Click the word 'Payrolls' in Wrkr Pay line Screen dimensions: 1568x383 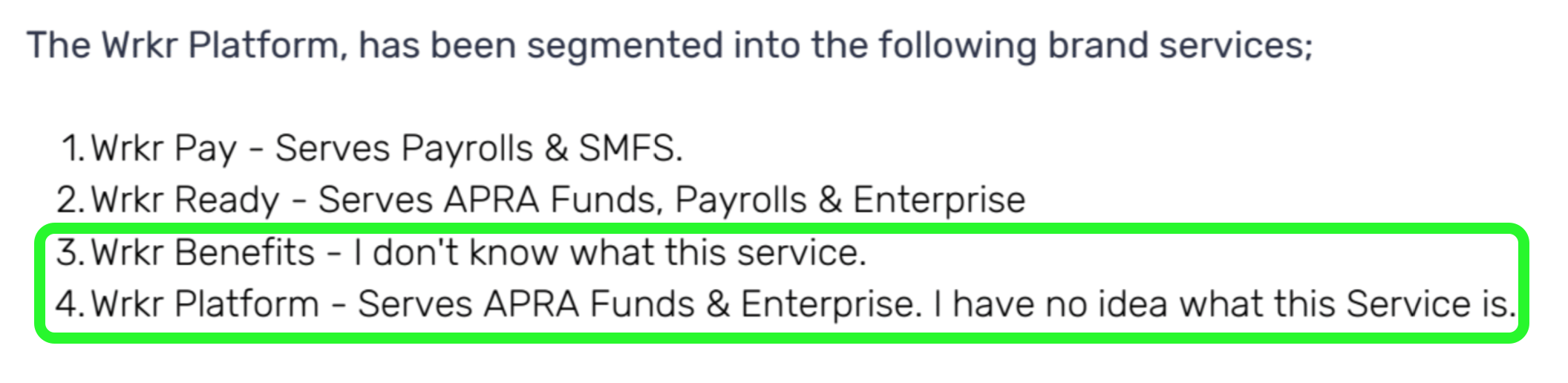coord(468,148)
